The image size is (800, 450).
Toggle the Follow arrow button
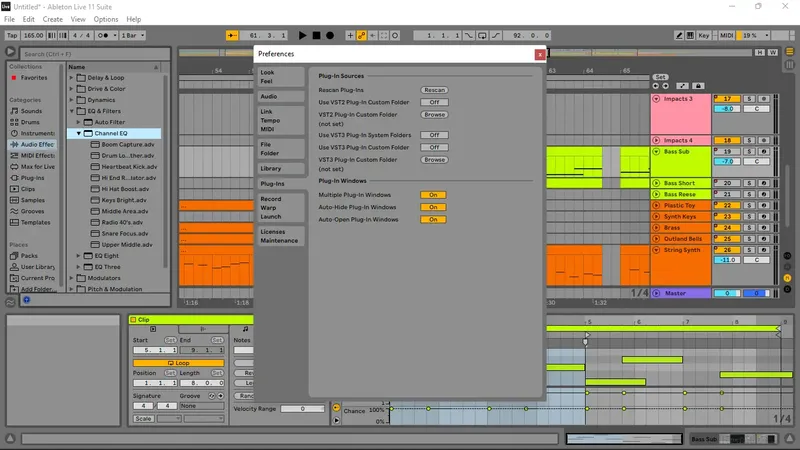[x=232, y=35]
